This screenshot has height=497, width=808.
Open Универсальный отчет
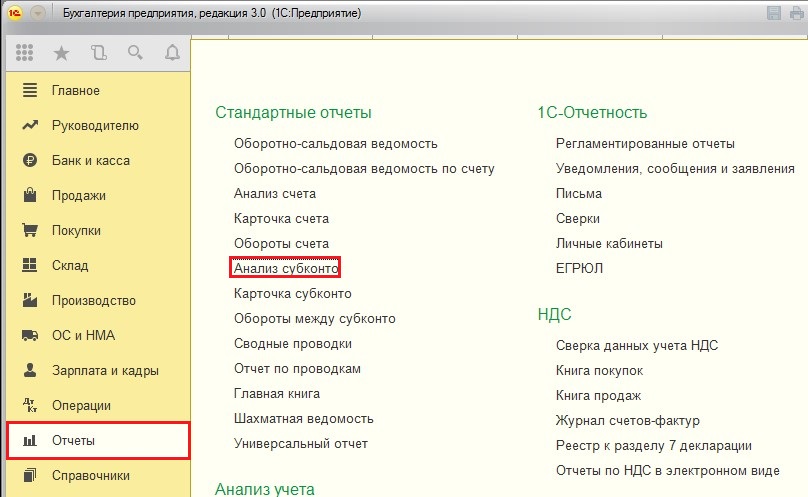coord(301,443)
